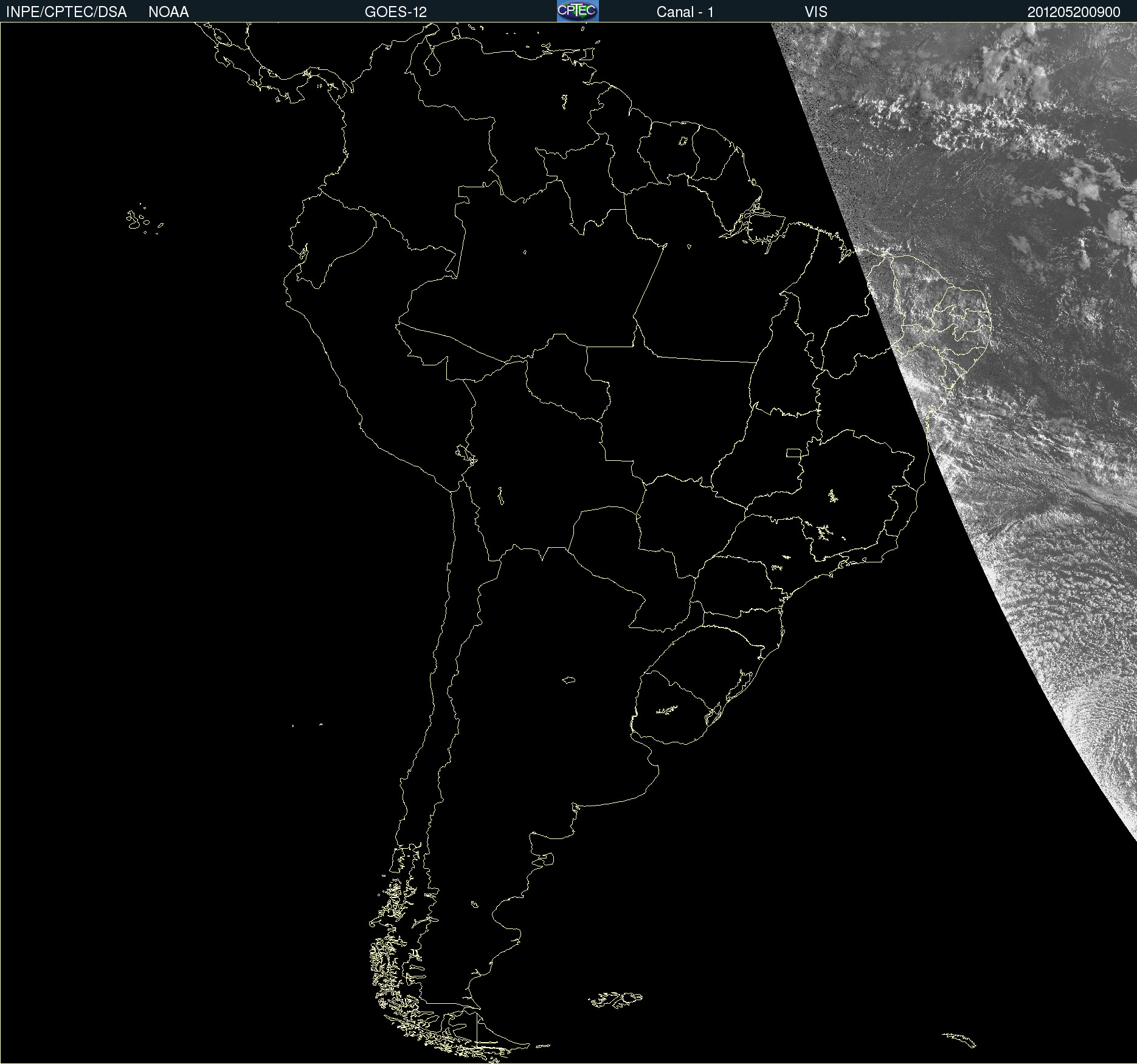Click the 201205200900 timestamp
1137x1064 pixels.
pyautogui.click(x=1074, y=12)
